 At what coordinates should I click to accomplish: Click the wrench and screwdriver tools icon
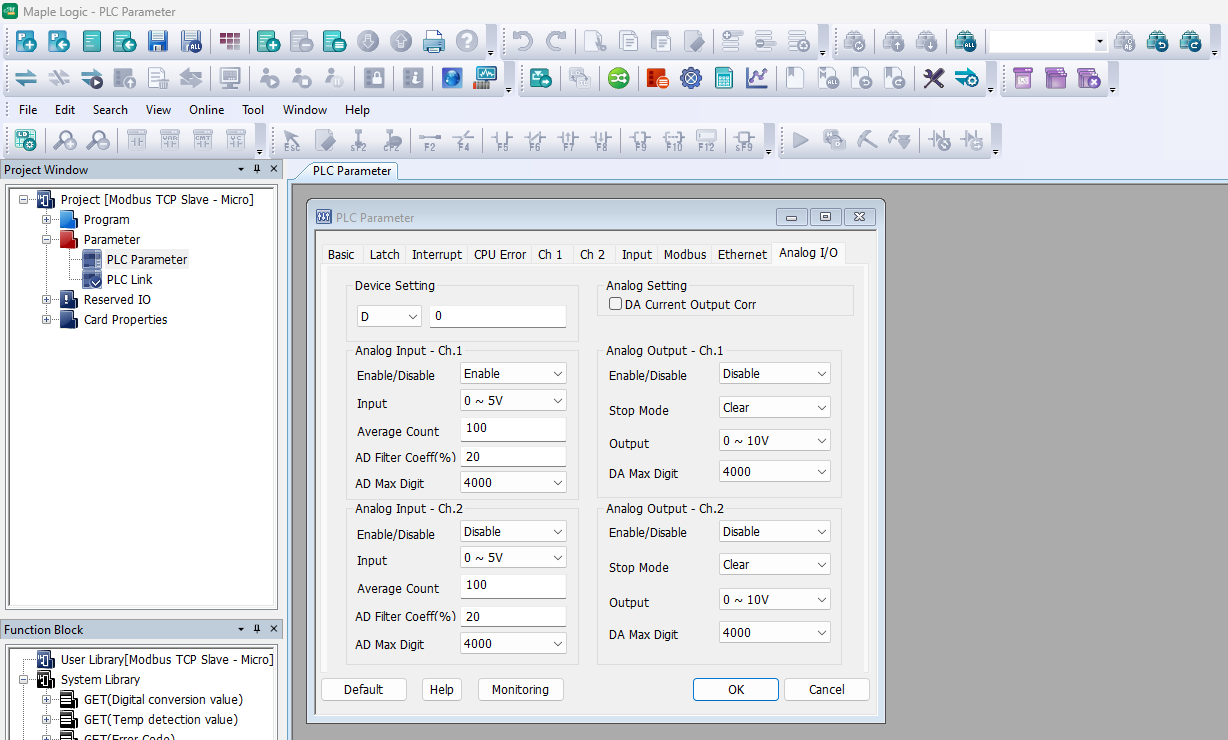point(933,78)
